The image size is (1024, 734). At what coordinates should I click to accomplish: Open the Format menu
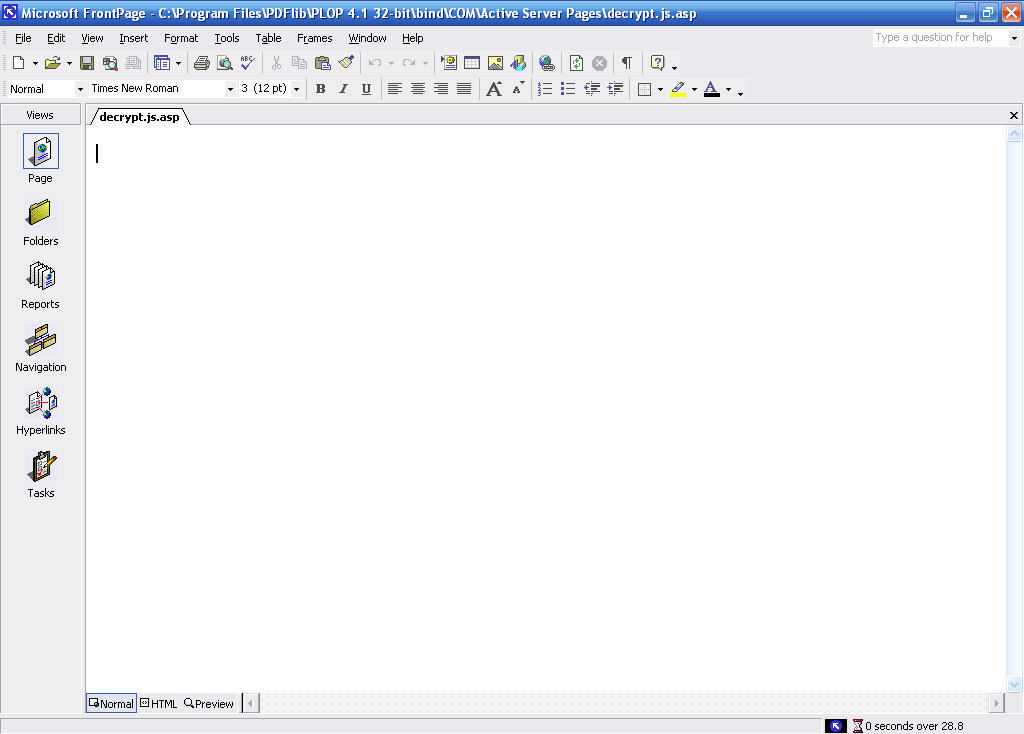tap(181, 39)
